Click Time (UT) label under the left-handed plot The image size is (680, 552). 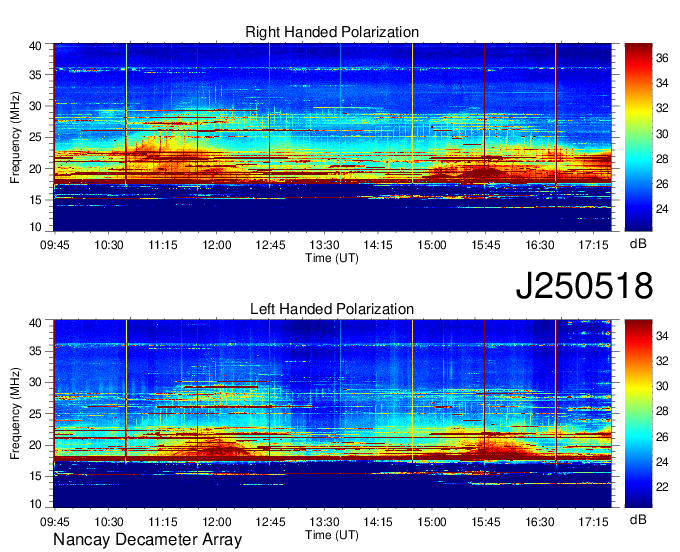click(x=332, y=535)
